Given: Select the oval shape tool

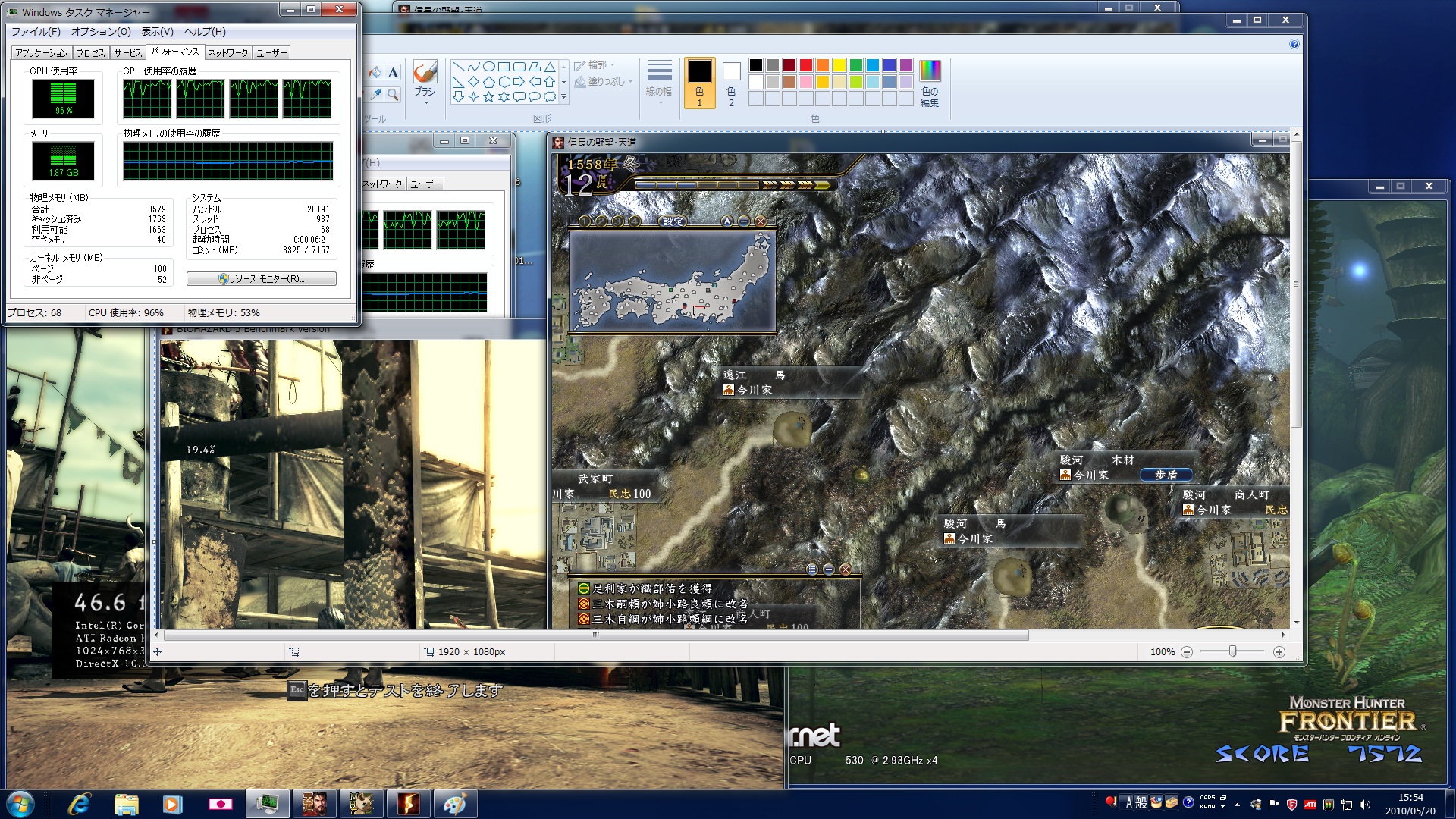Looking at the screenshot, I should pyautogui.click(x=488, y=67).
